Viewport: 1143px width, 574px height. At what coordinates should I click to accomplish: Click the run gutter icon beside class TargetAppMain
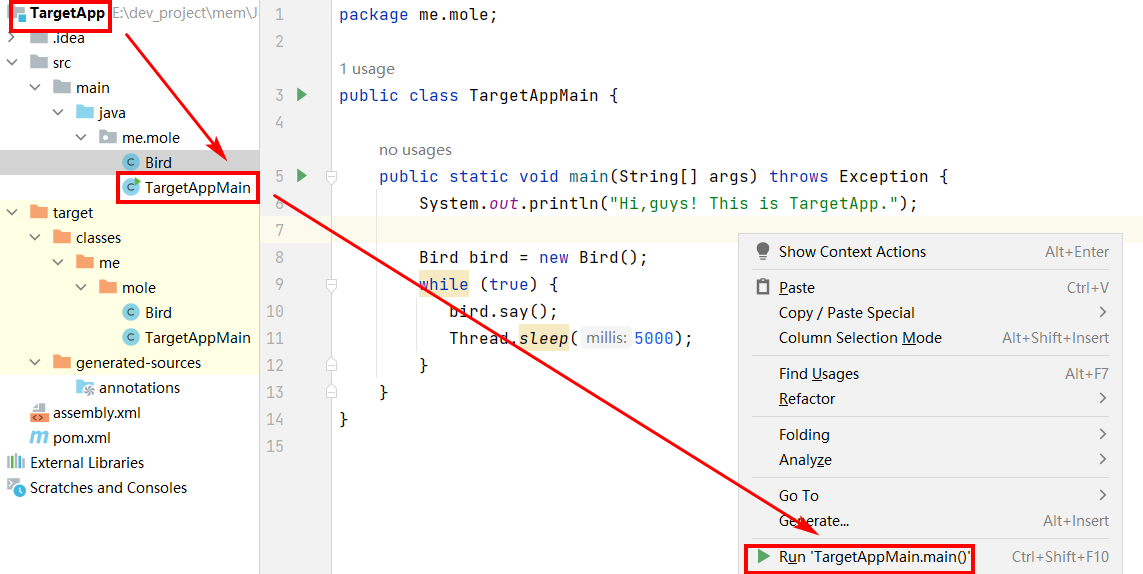point(302,95)
